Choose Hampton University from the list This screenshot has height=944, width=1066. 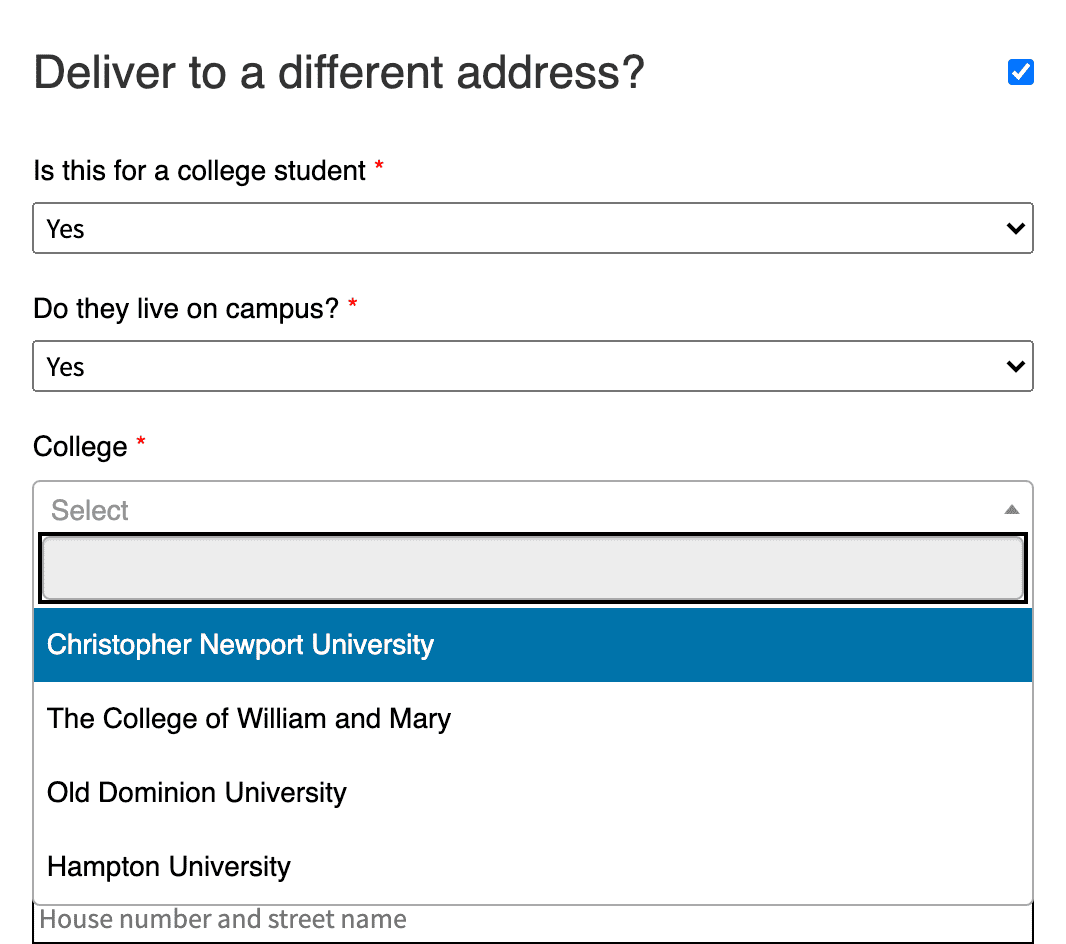(x=533, y=867)
